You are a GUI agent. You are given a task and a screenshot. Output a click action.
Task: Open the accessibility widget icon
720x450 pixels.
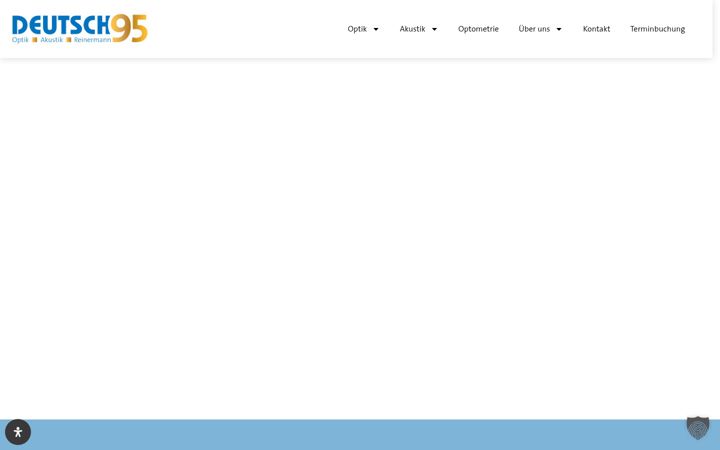pyautogui.click(x=18, y=432)
